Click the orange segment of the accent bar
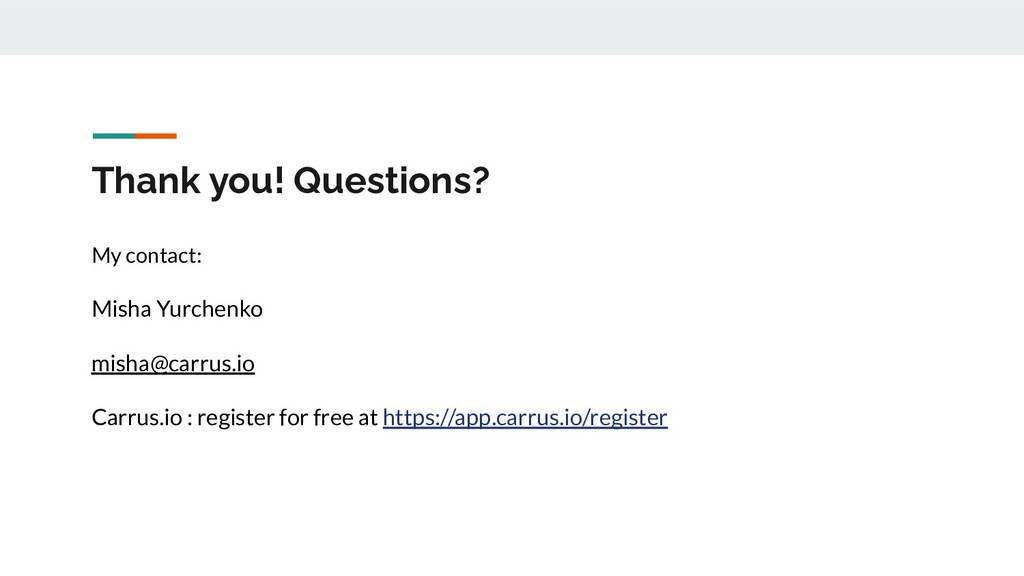 (x=156, y=136)
